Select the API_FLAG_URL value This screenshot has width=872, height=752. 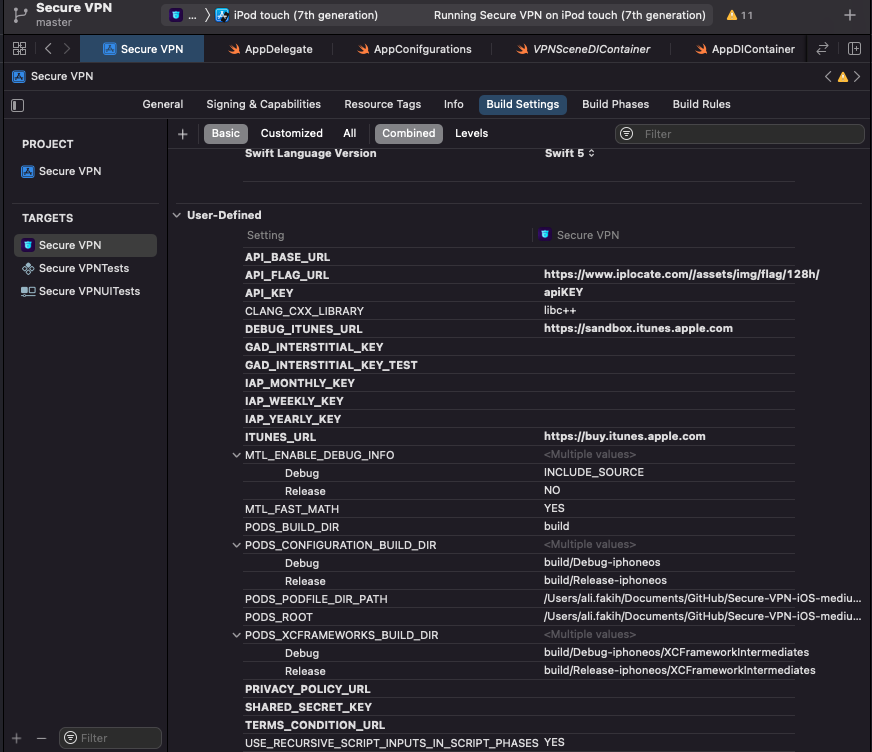681,274
